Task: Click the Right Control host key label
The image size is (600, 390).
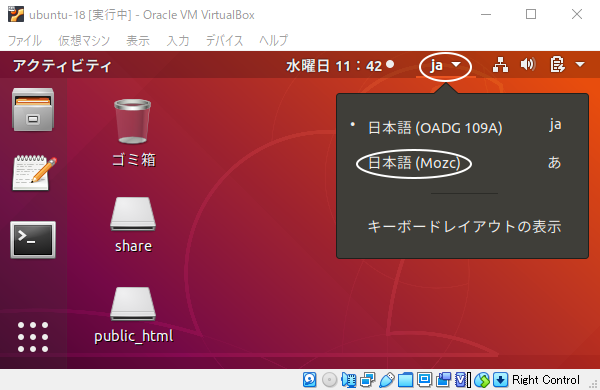Action: [546, 380]
